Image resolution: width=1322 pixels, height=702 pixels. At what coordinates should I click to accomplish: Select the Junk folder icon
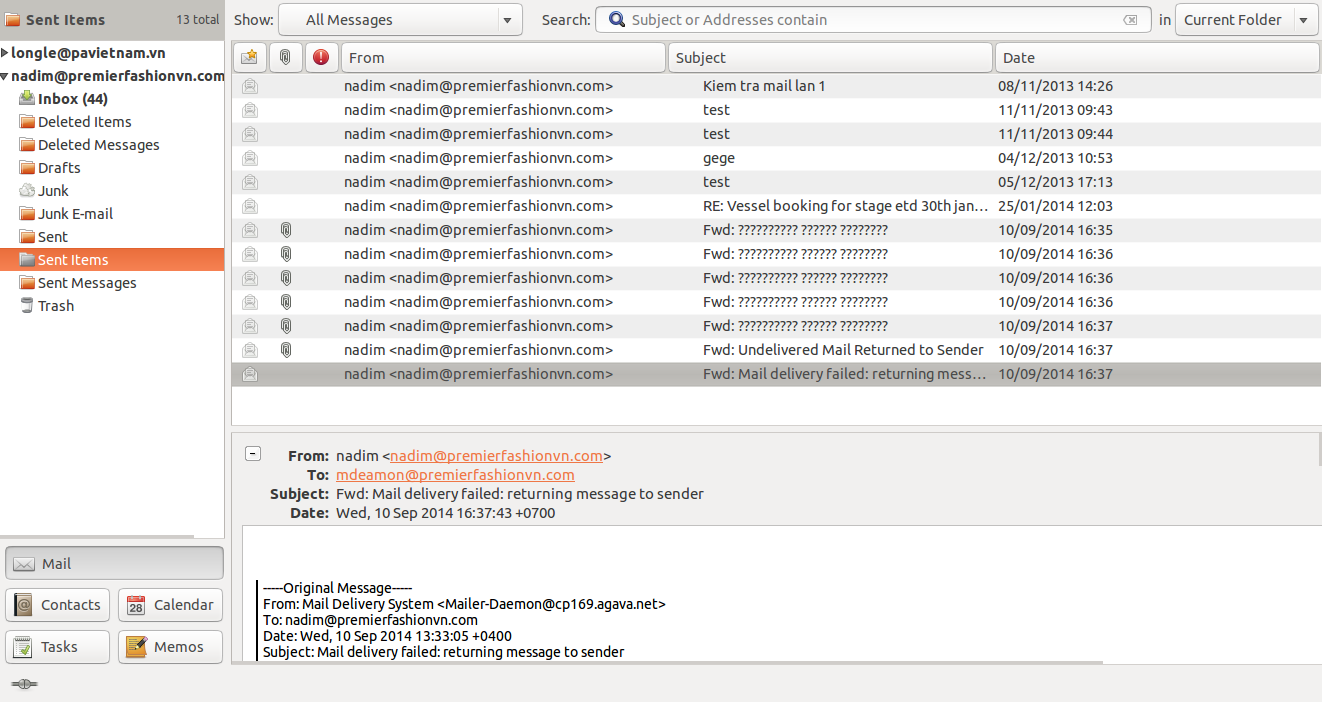point(27,191)
